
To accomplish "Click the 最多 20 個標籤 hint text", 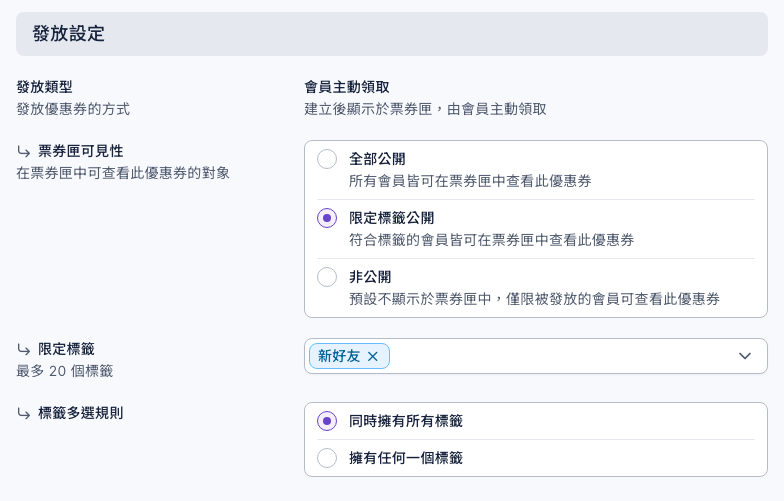I will point(64,371).
